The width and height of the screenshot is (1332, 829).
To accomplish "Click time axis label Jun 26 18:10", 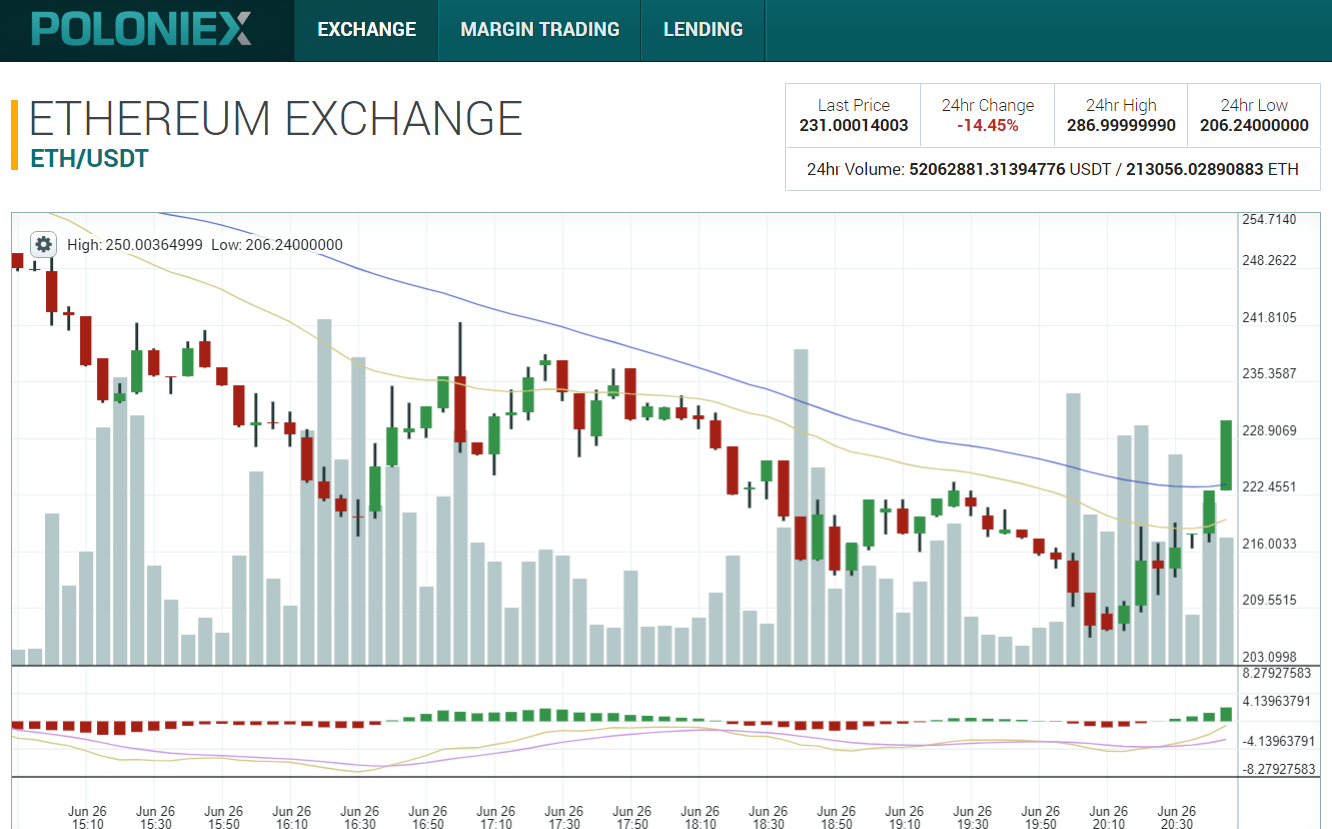I will (x=700, y=818).
